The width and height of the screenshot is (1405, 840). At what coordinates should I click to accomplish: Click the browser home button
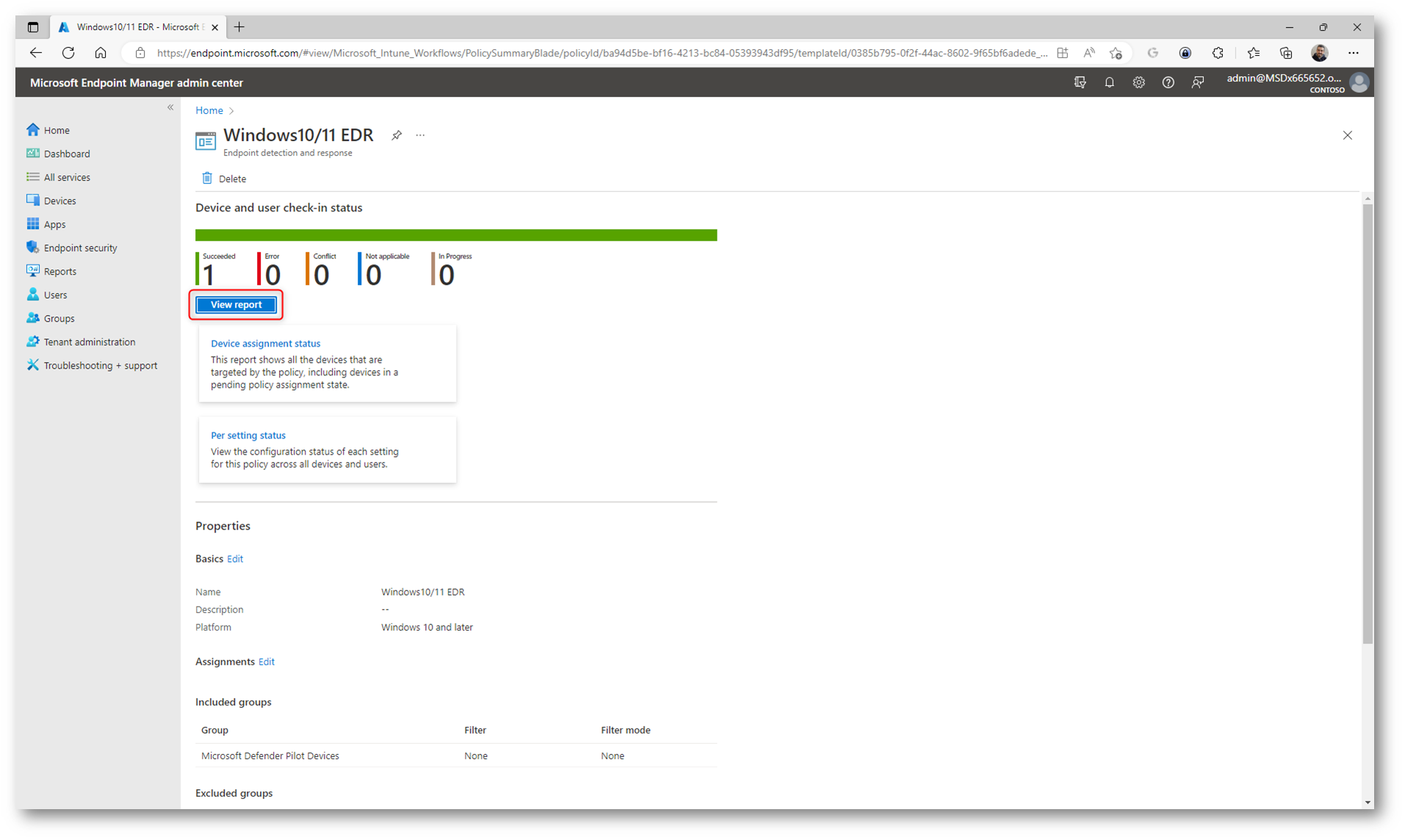101,53
